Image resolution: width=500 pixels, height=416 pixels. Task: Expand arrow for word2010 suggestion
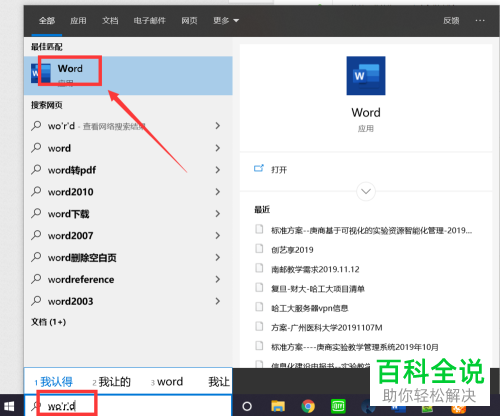click(218, 192)
